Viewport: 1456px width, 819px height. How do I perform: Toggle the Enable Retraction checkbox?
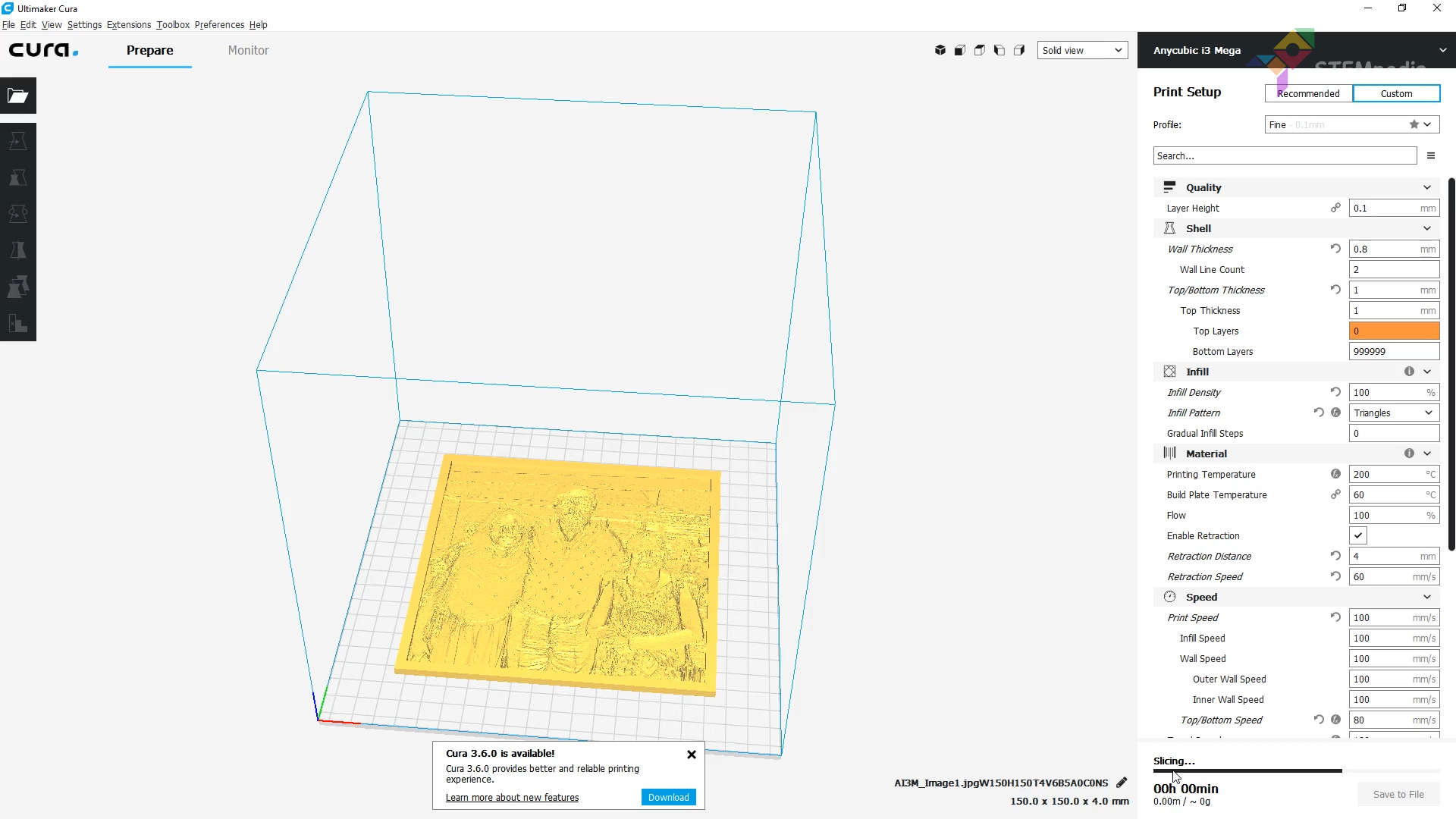[1358, 535]
